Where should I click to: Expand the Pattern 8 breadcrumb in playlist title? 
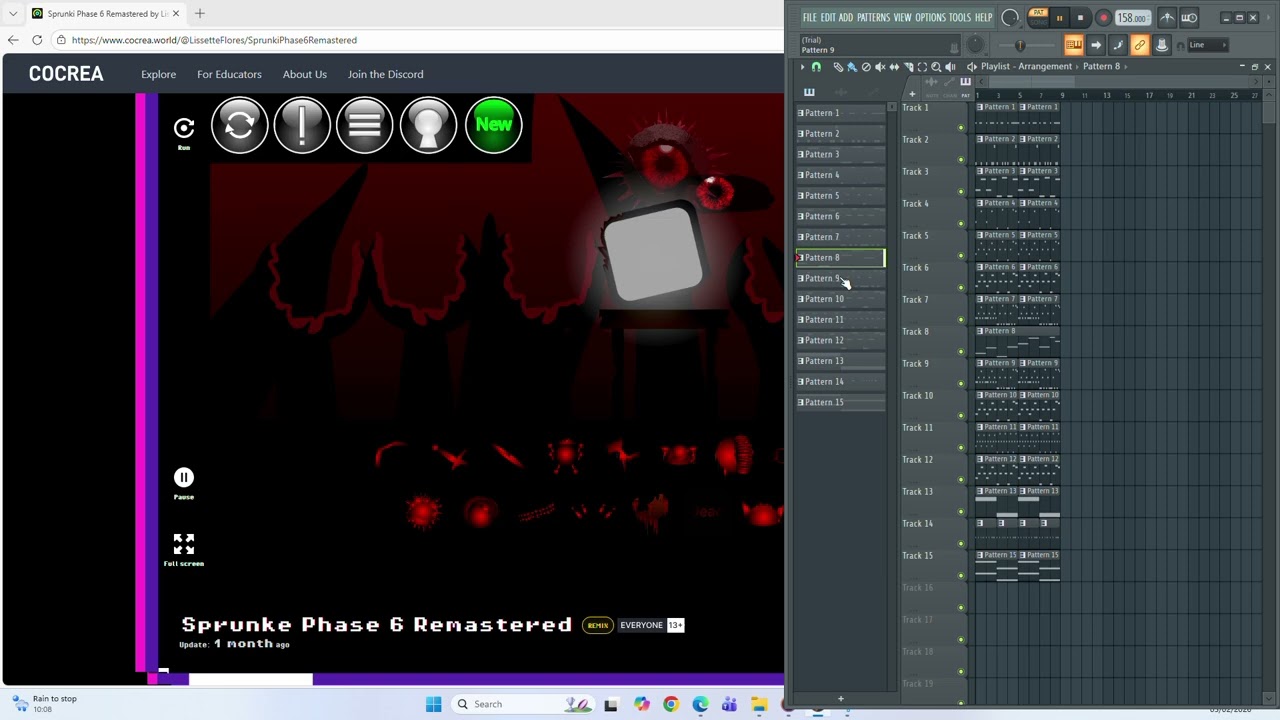[1101, 66]
